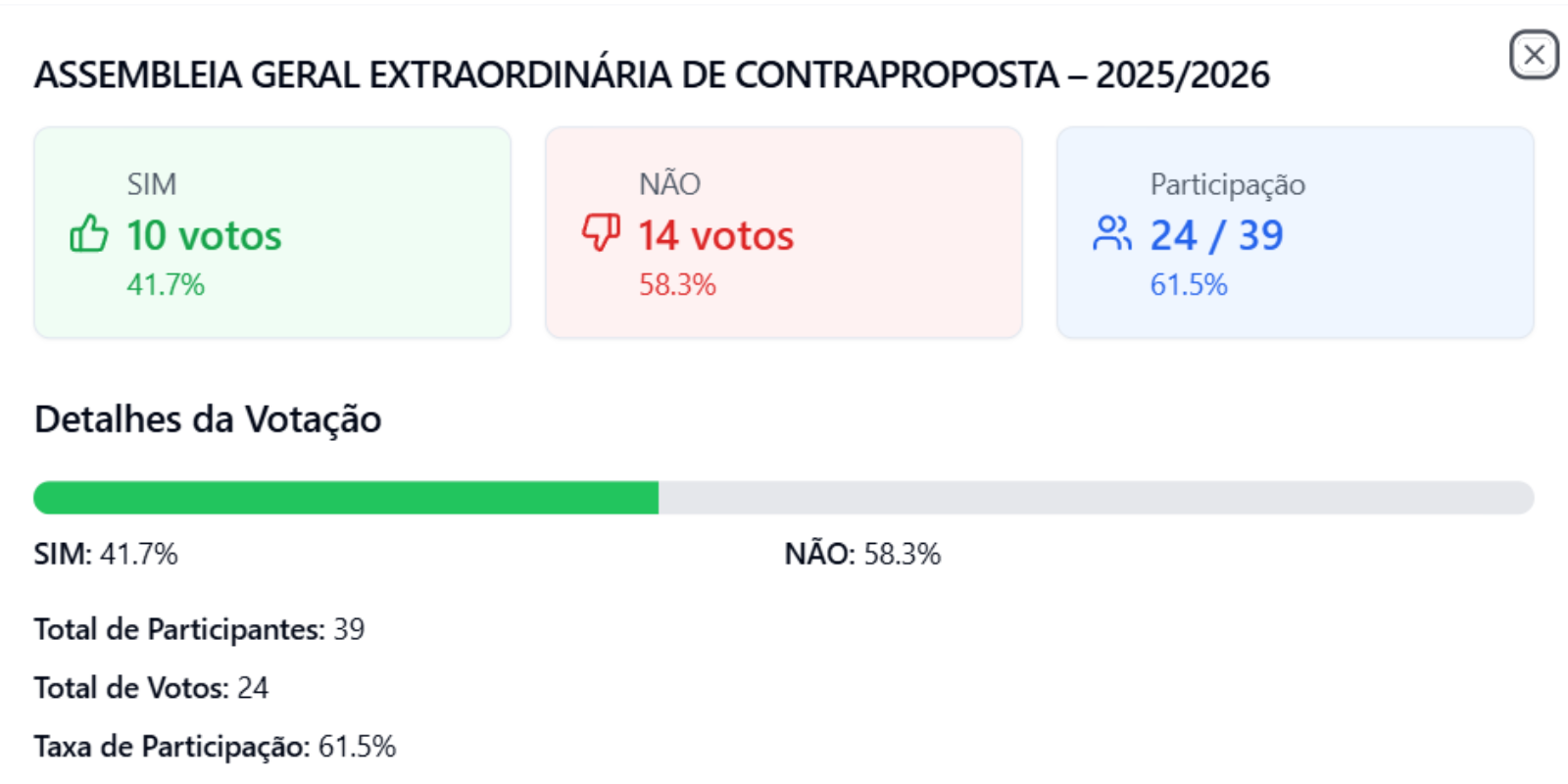Click the "Taxa de Participação: 61.5%" line
This screenshot has width=1568, height=784.
tap(215, 747)
